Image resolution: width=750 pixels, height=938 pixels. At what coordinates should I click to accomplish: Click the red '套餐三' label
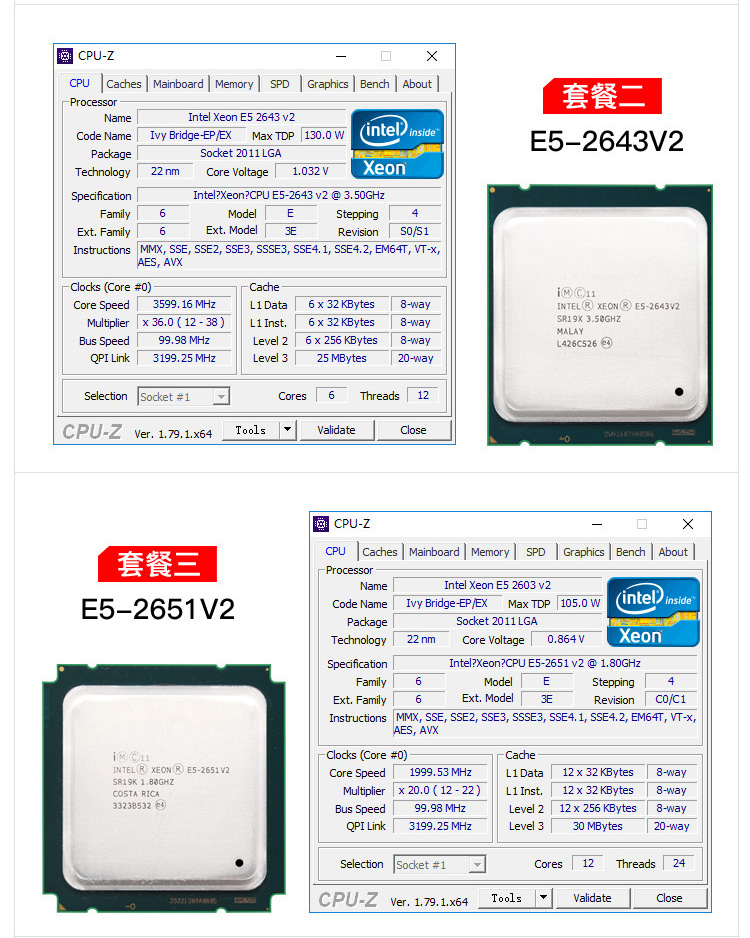(157, 564)
